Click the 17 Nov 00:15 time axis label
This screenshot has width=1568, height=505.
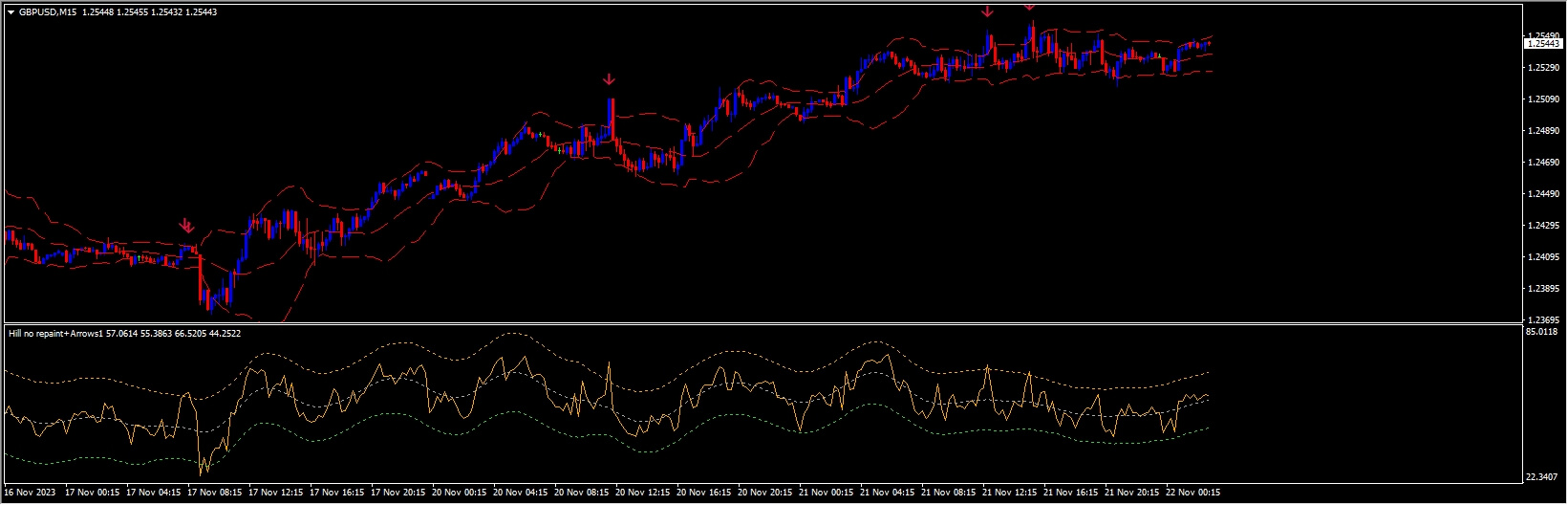click(93, 493)
